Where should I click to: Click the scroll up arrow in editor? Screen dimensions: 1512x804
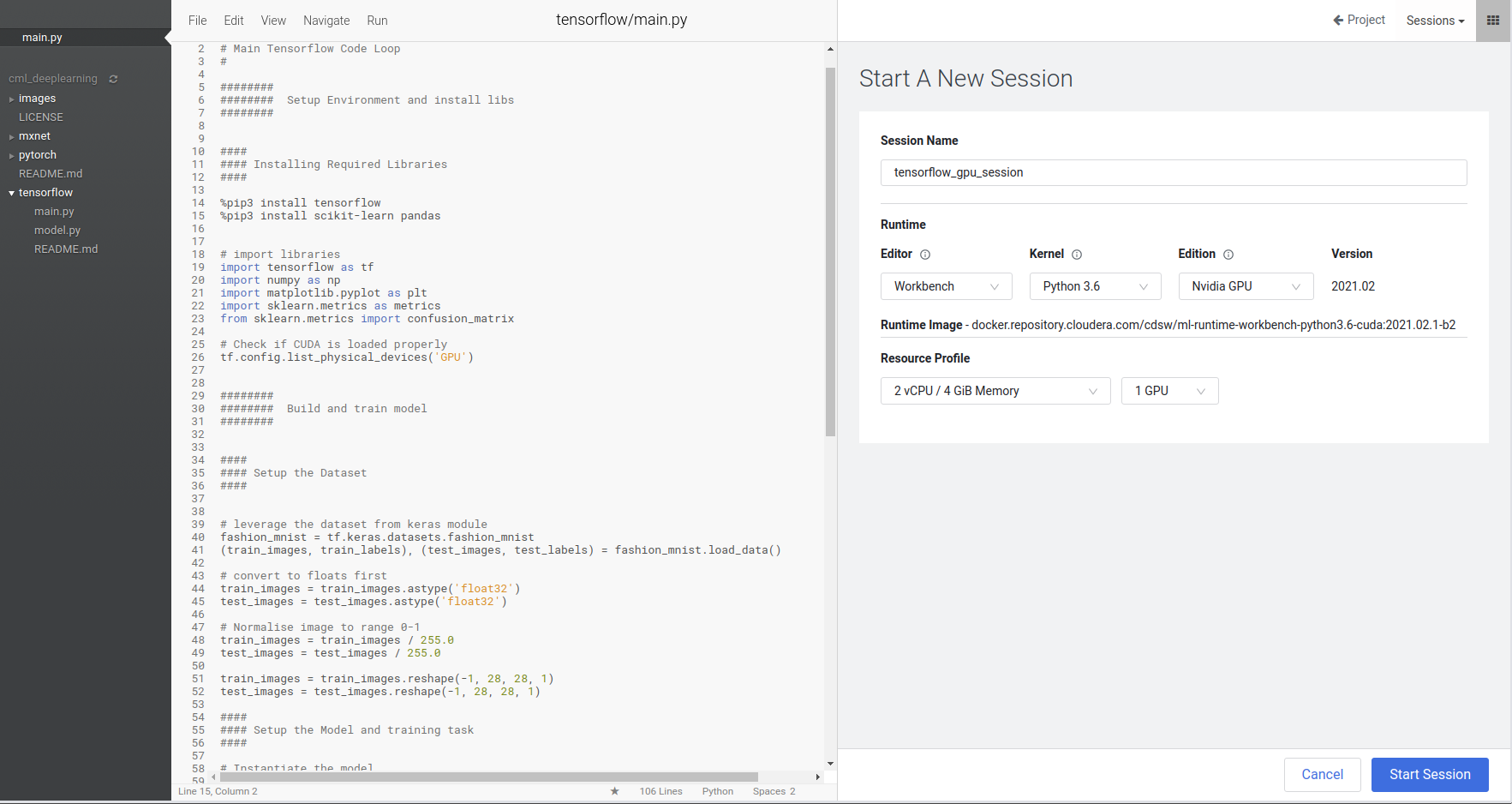pos(830,49)
